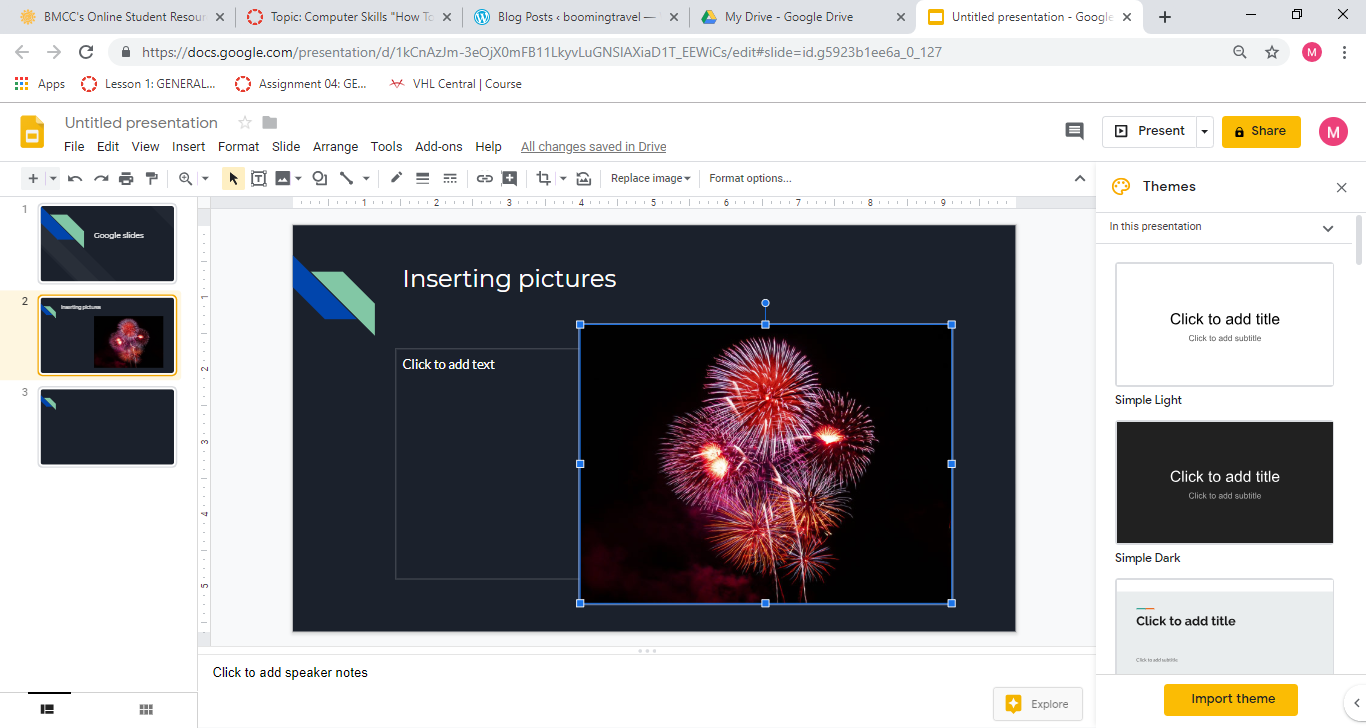This screenshot has height=728, width=1366.
Task: Click the Import theme button
Action: point(1232,699)
